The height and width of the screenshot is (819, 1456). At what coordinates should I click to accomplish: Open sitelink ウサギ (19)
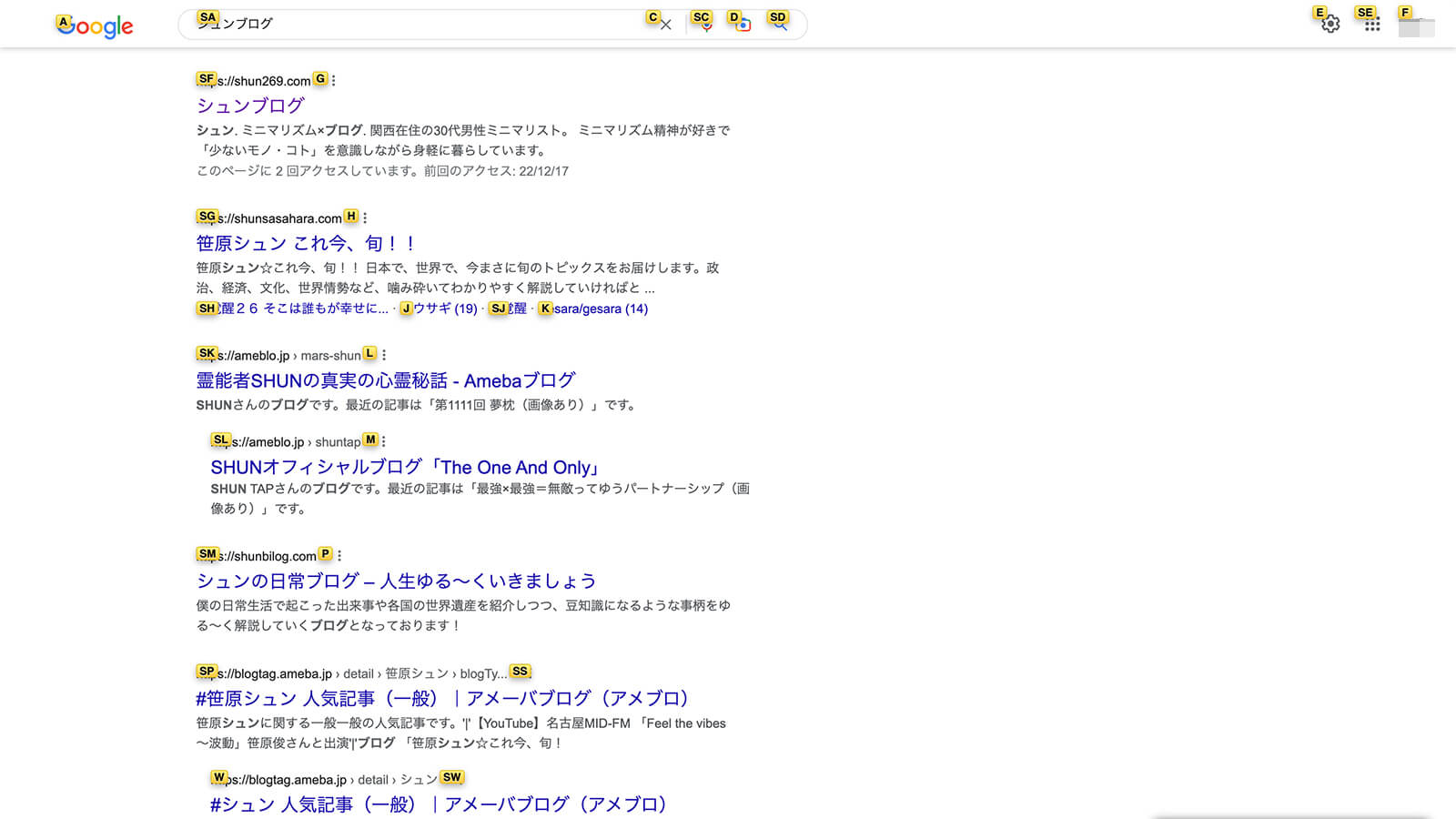pyautogui.click(x=440, y=308)
